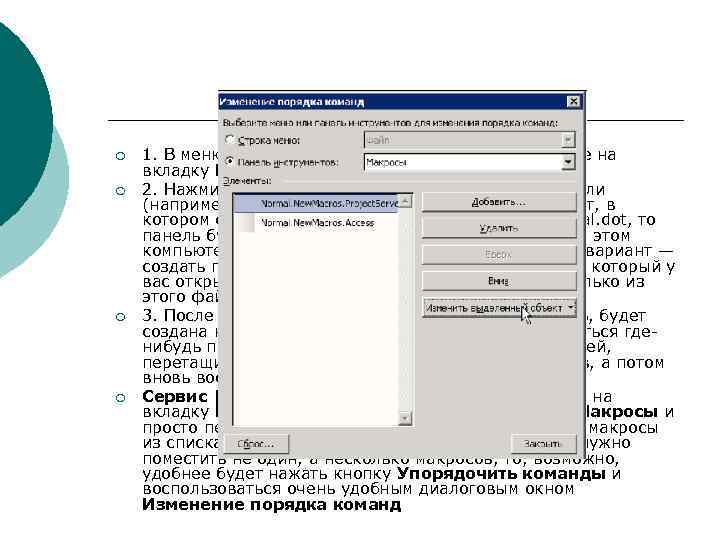Click bold text 'Упорядочить команды' on slide
The height and width of the screenshot is (540, 720).
(x=501, y=473)
